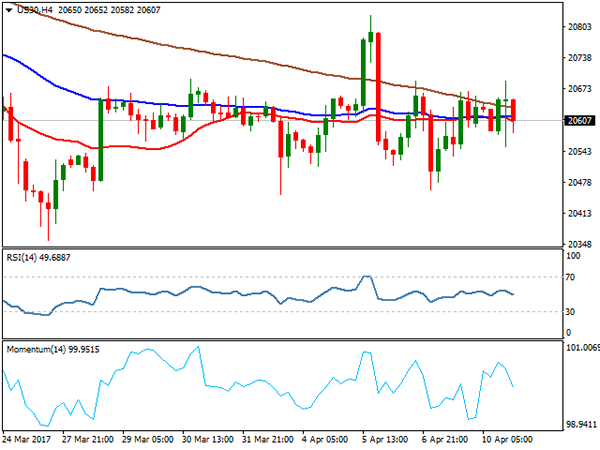Screen dimensions: 600x450
Task: Select the 24 Mar 2017 date label
Action: [27, 439]
